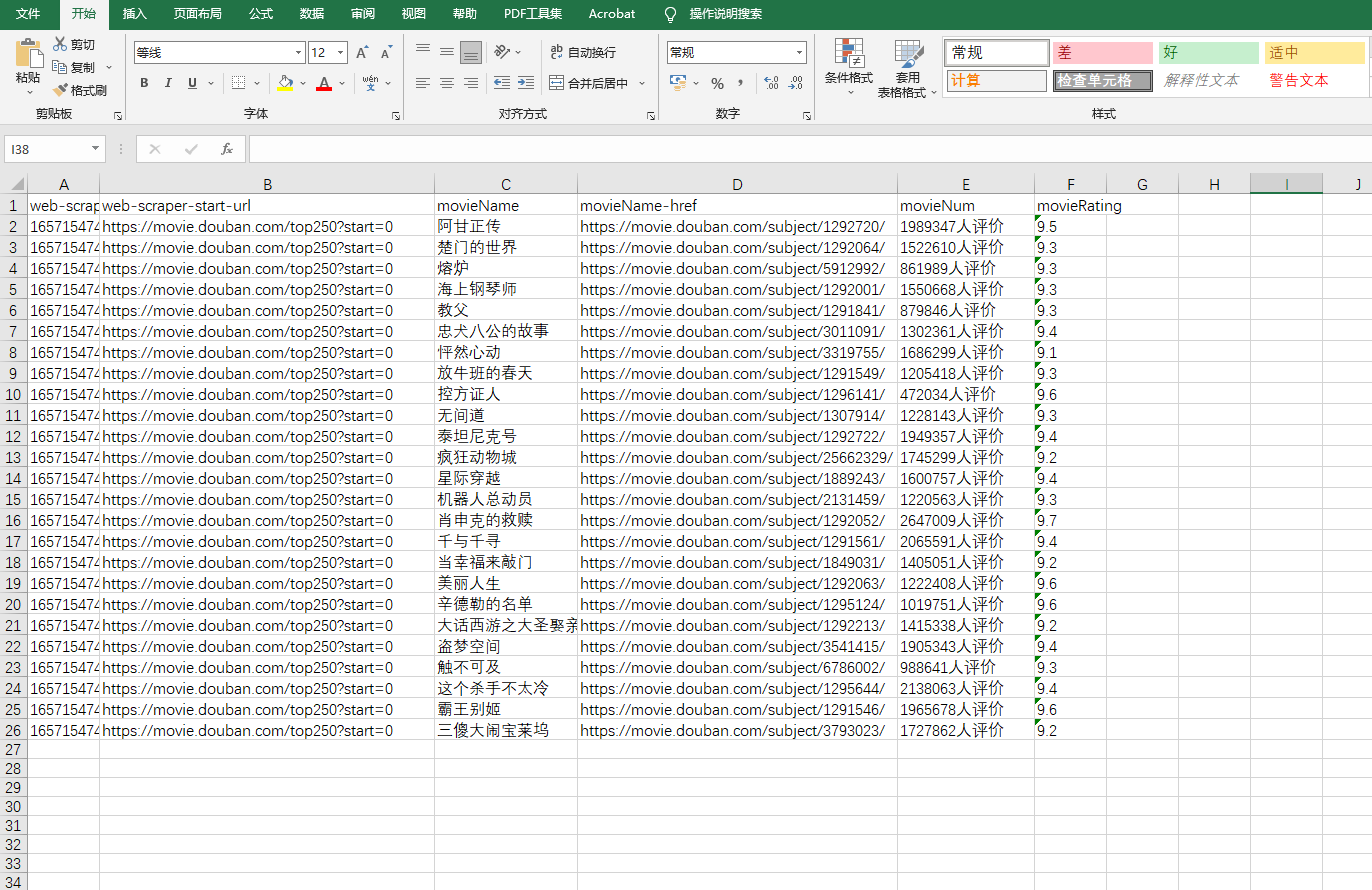Apply percent style (%)
Screen dimensions: 1372x890
point(717,83)
